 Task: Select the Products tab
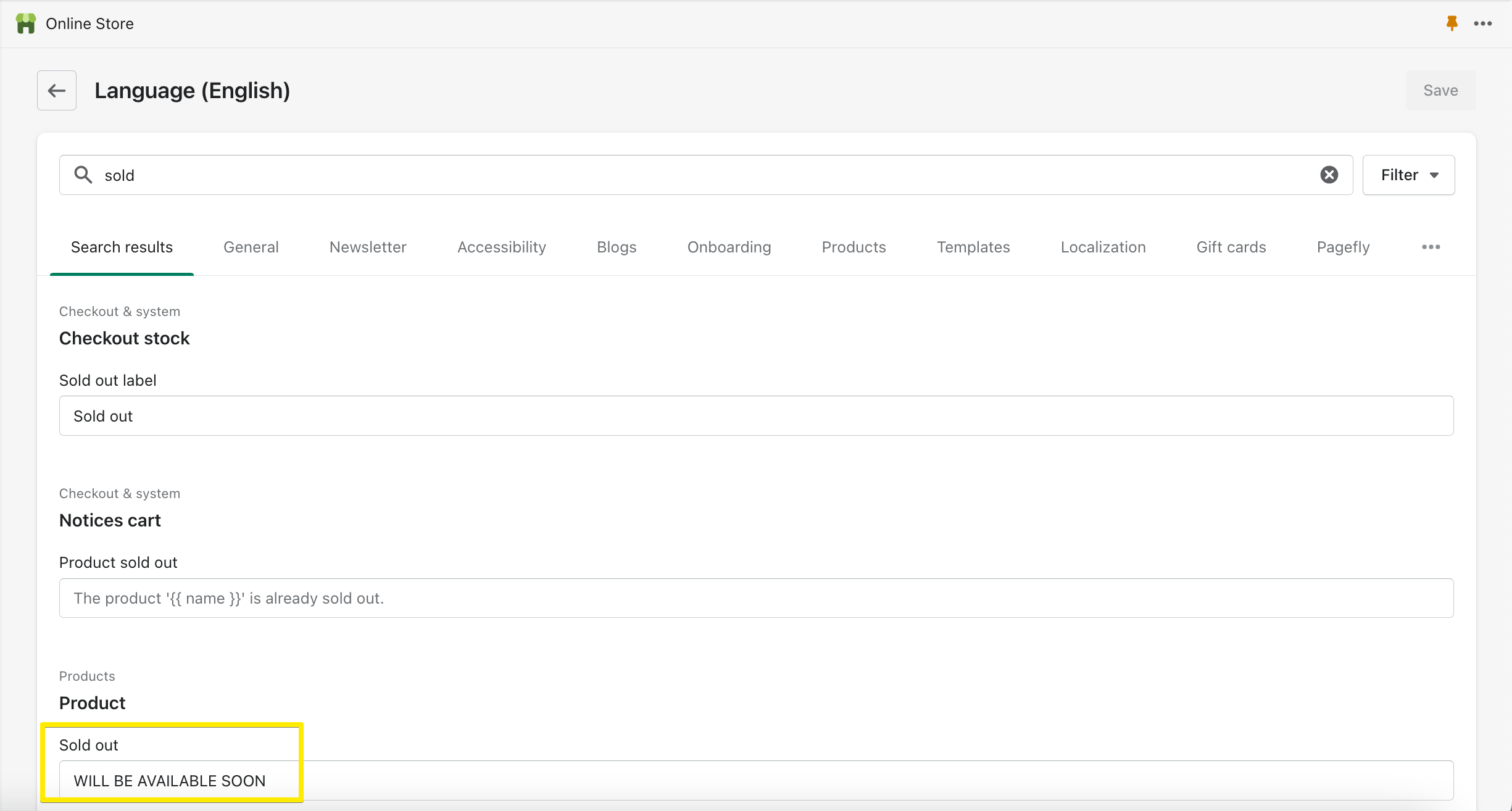(x=854, y=246)
